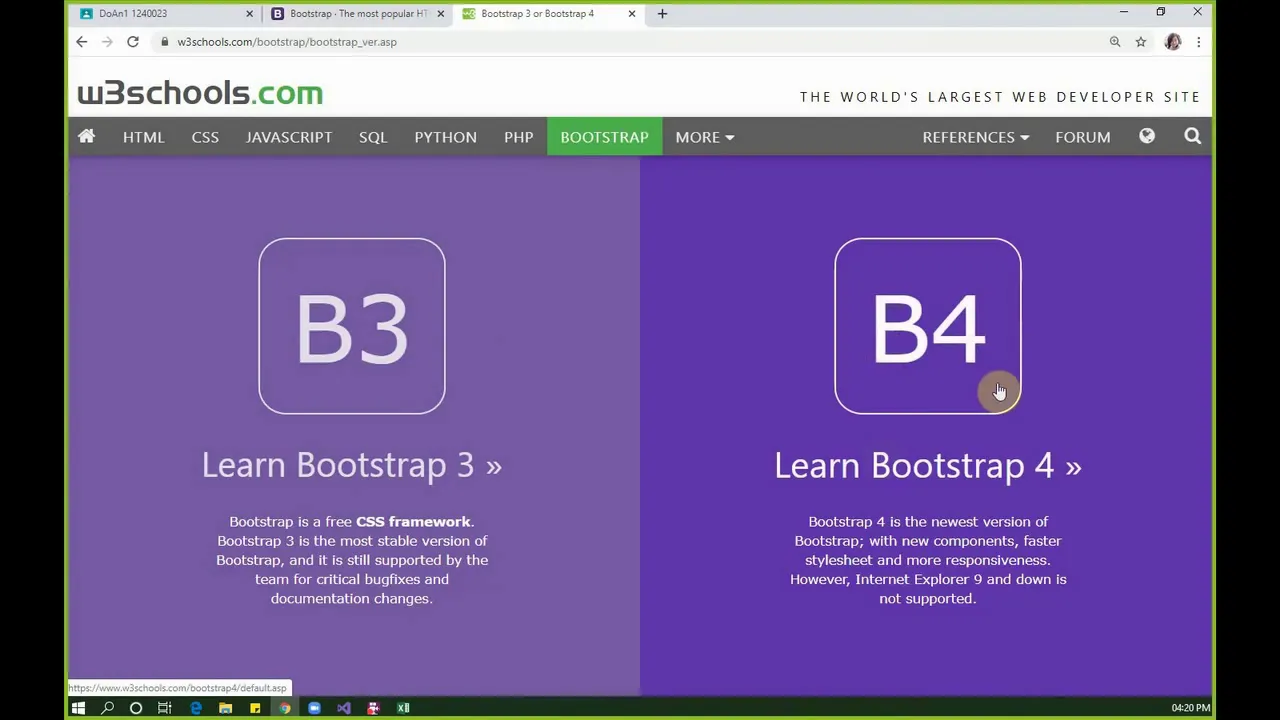Click the B4 logo tile
1280x720 pixels.
pyautogui.click(x=928, y=326)
